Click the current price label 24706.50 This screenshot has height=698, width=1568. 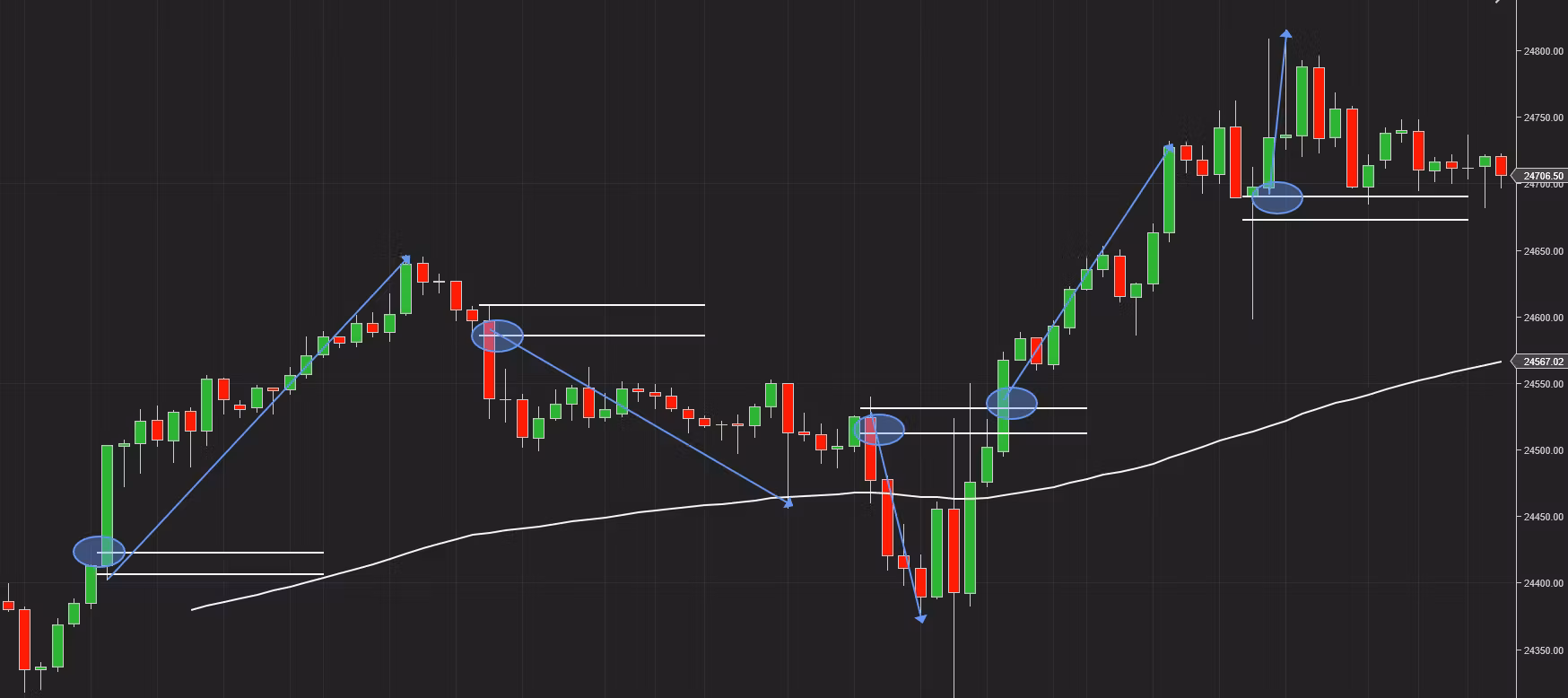pyautogui.click(x=1542, y=177)
